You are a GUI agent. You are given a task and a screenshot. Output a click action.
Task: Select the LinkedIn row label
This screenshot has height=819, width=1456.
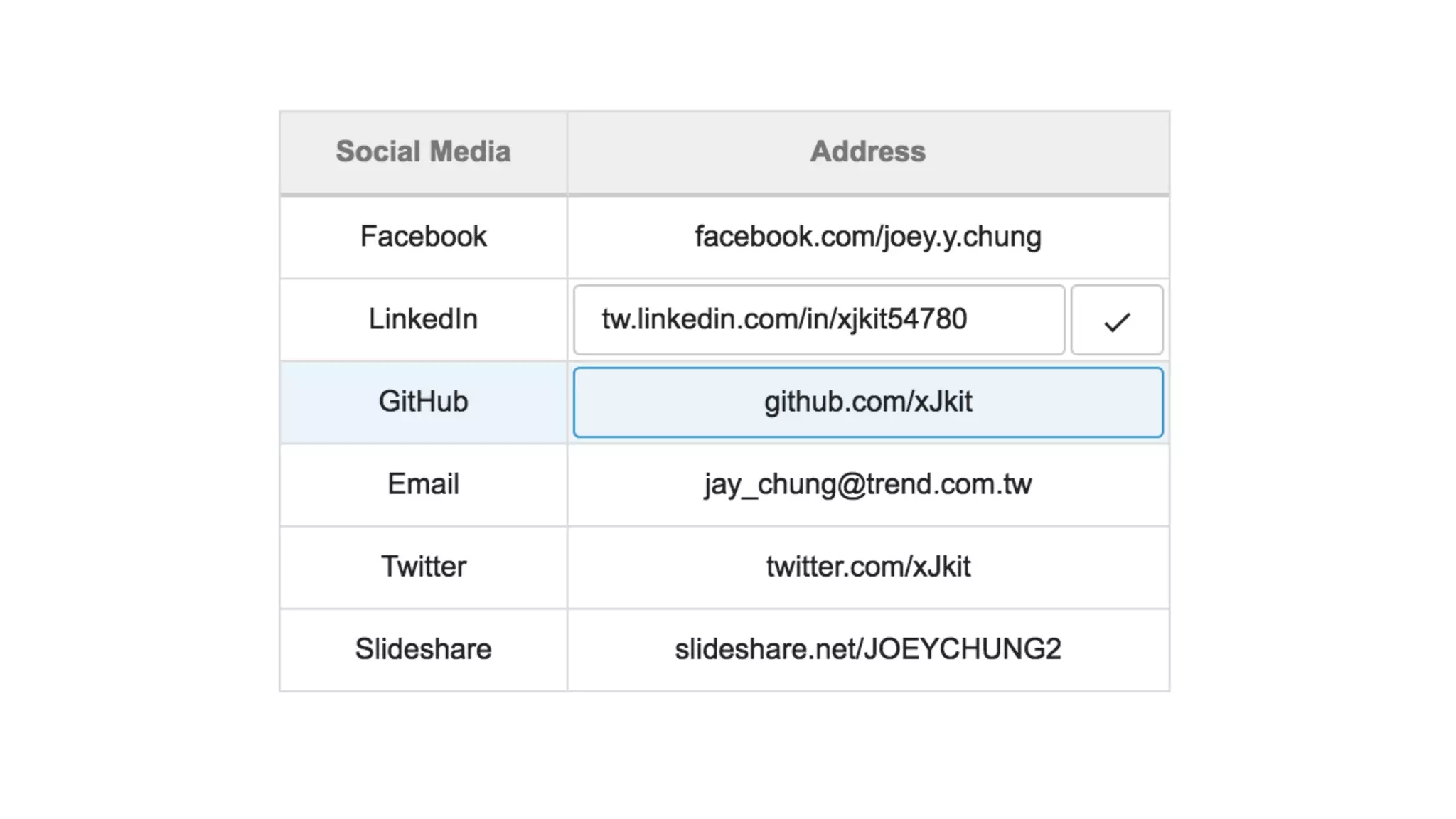[x=423, y=319]
